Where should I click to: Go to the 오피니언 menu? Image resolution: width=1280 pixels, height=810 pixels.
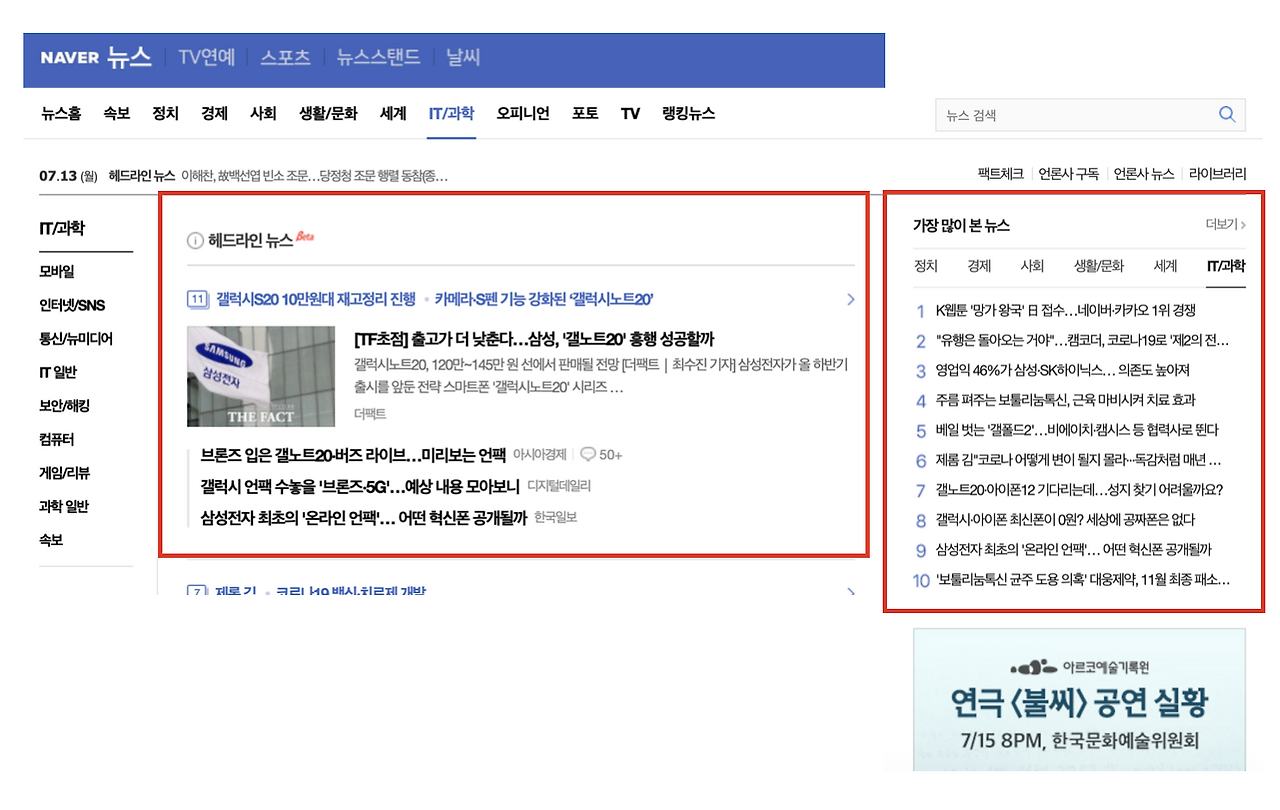[523, 113]
